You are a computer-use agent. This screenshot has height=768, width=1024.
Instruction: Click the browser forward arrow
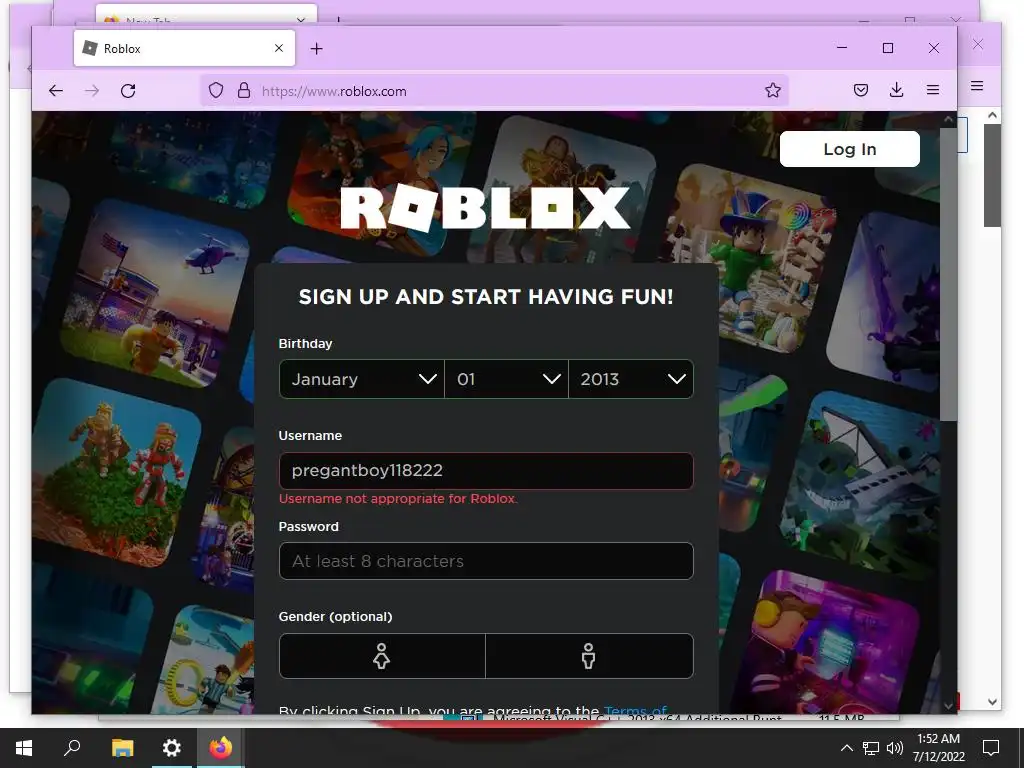(x=92, y=91)
